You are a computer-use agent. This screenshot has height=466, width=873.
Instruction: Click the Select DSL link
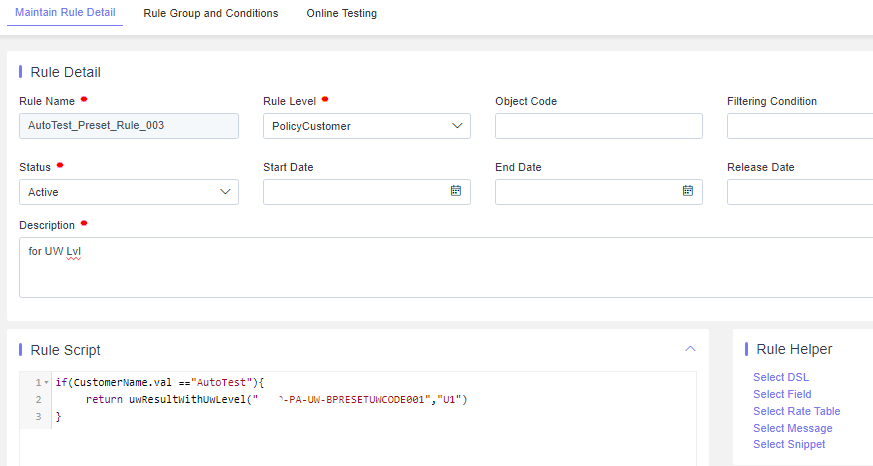click(781, 377)
